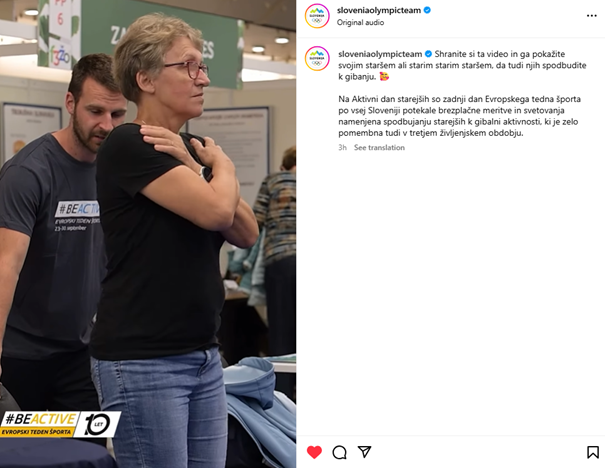Click the #BeActive 10 let logo overlay

(x=61, y=424)
